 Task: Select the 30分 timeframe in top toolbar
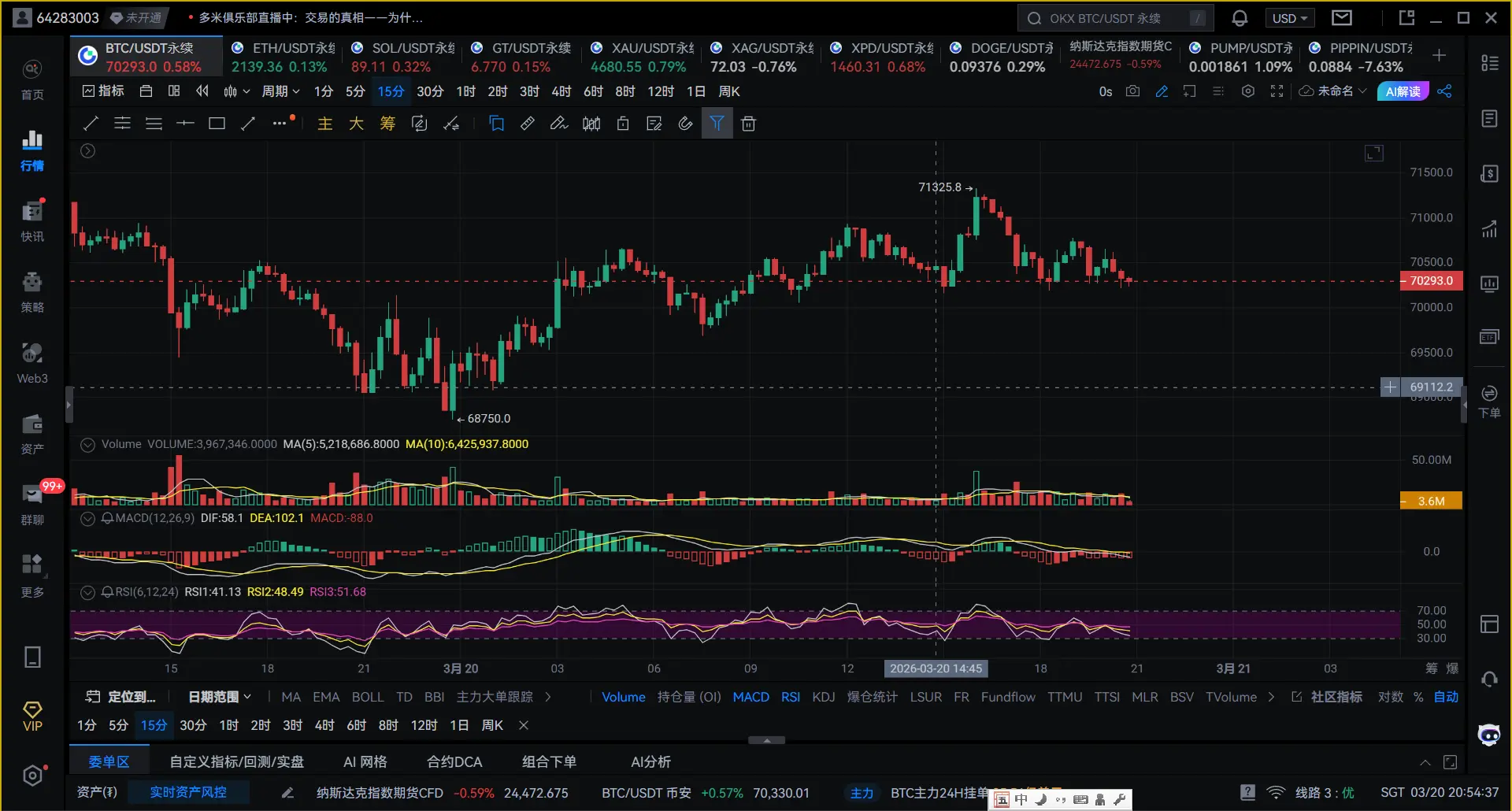pos(430,91)
